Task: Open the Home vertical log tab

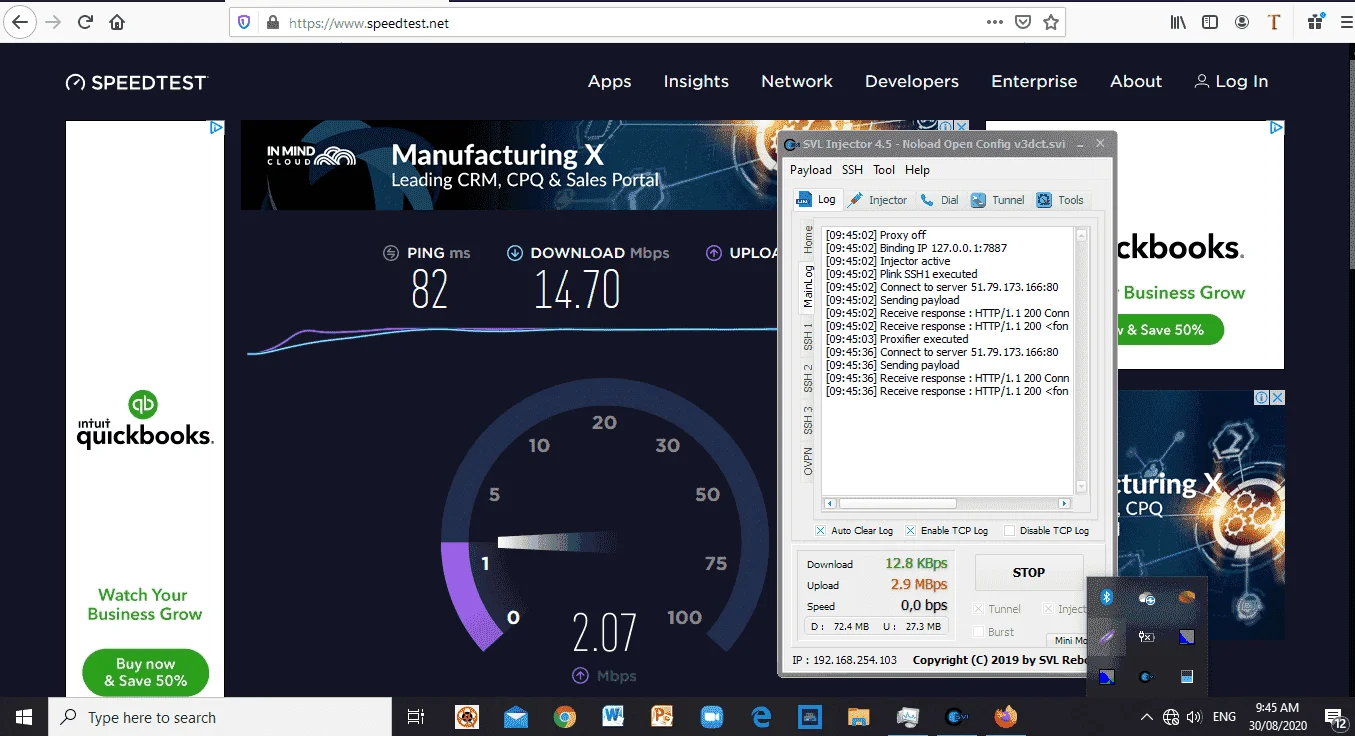Action: (808, 240)
